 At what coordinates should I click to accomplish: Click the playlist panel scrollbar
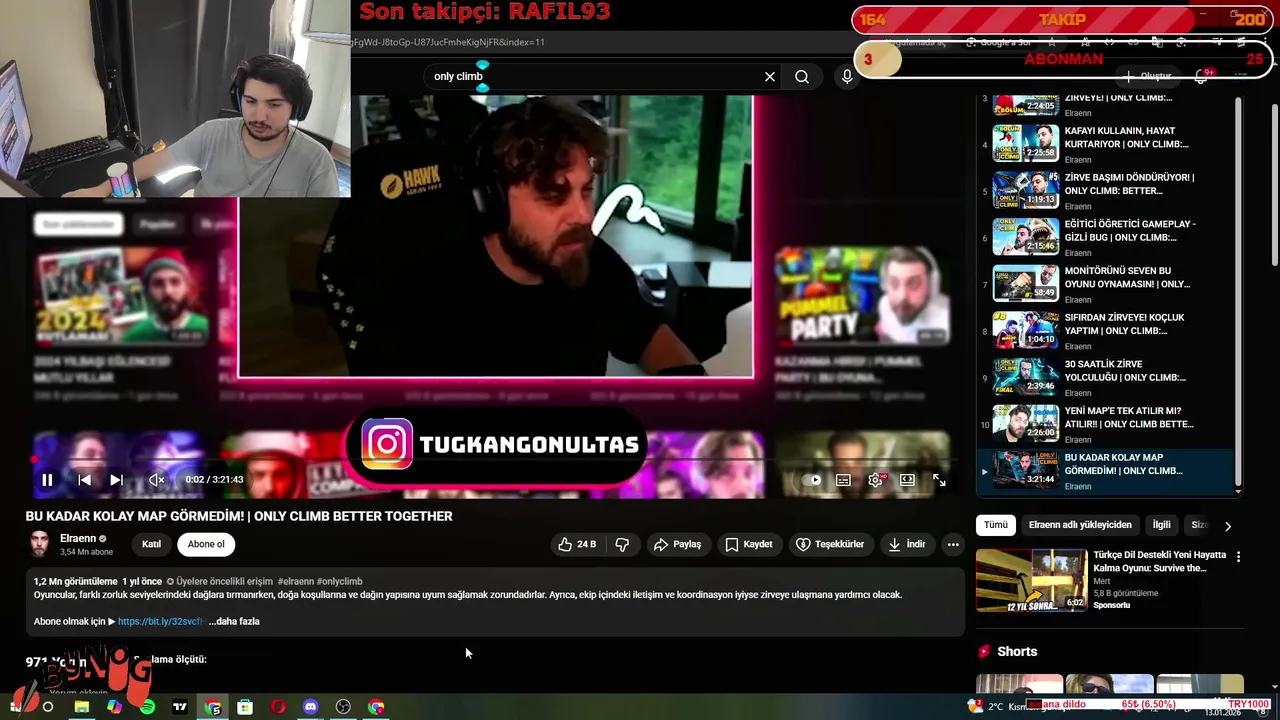pyautogui.click(x=1239, y=290)
